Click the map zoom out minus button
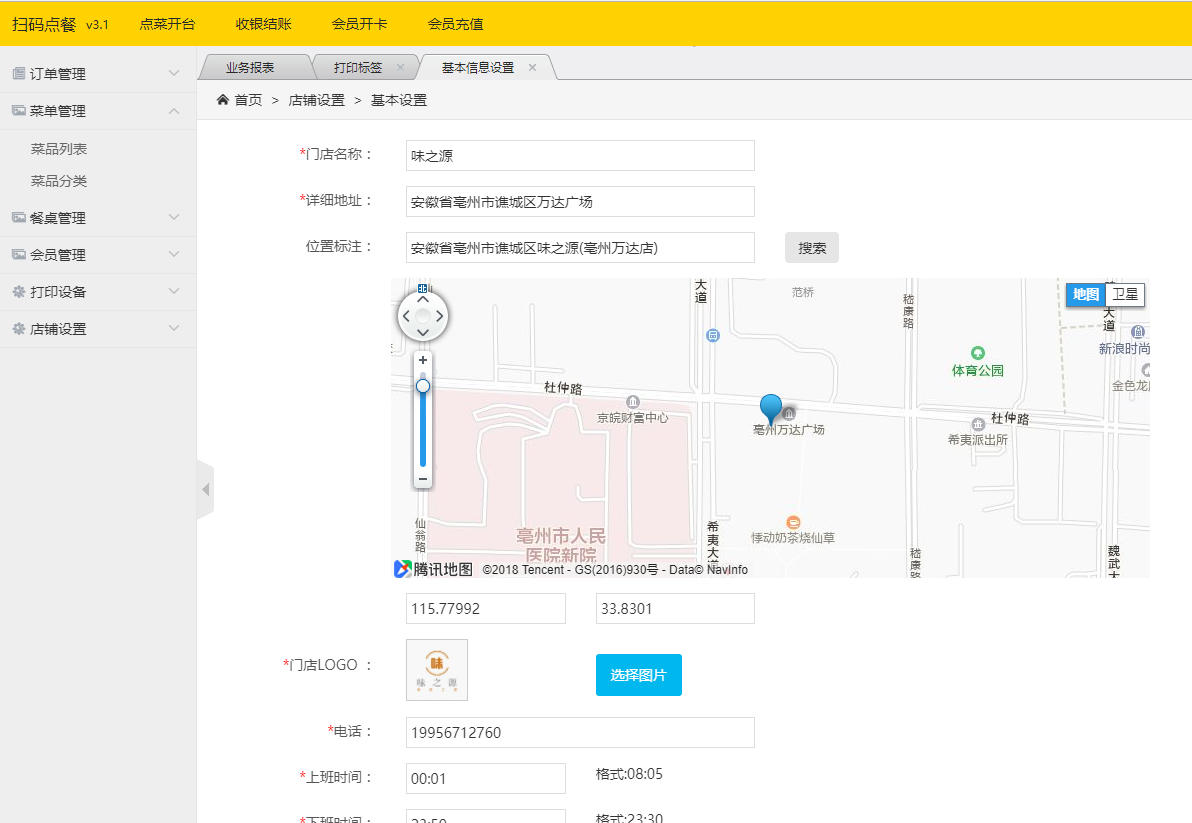The width and height of the screenshot is (1192, 823). point(423,479)
